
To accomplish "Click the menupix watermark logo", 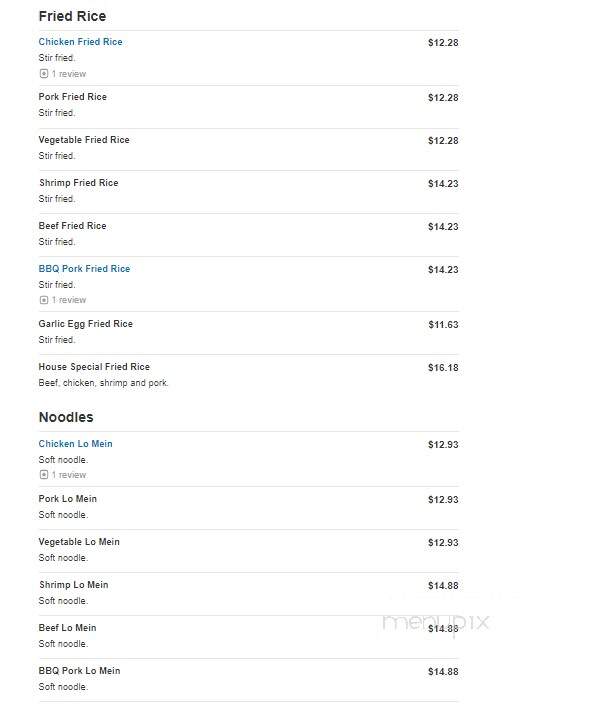I will click(435, 623).
